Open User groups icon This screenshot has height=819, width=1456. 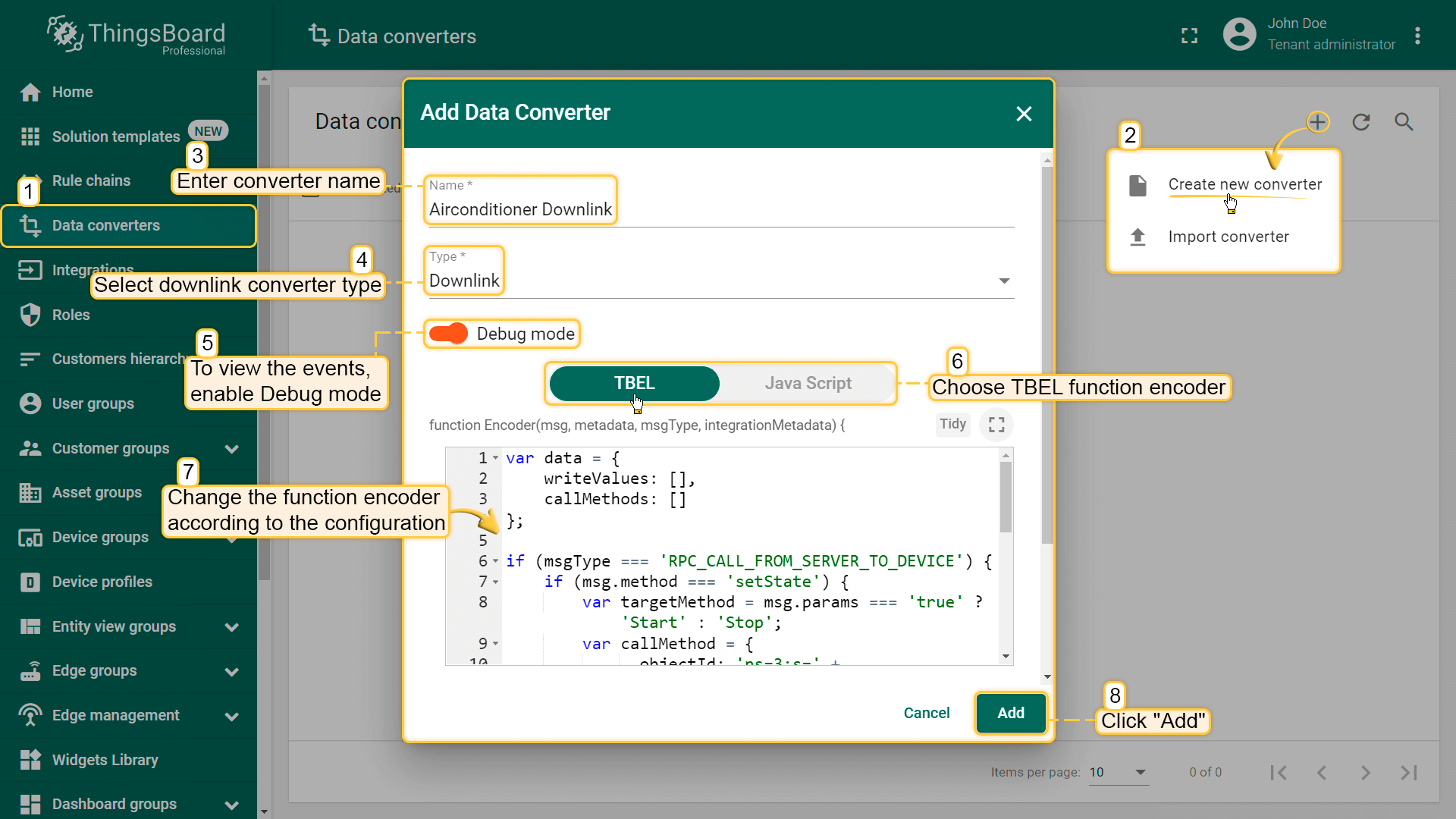click(x=30, y=403)
